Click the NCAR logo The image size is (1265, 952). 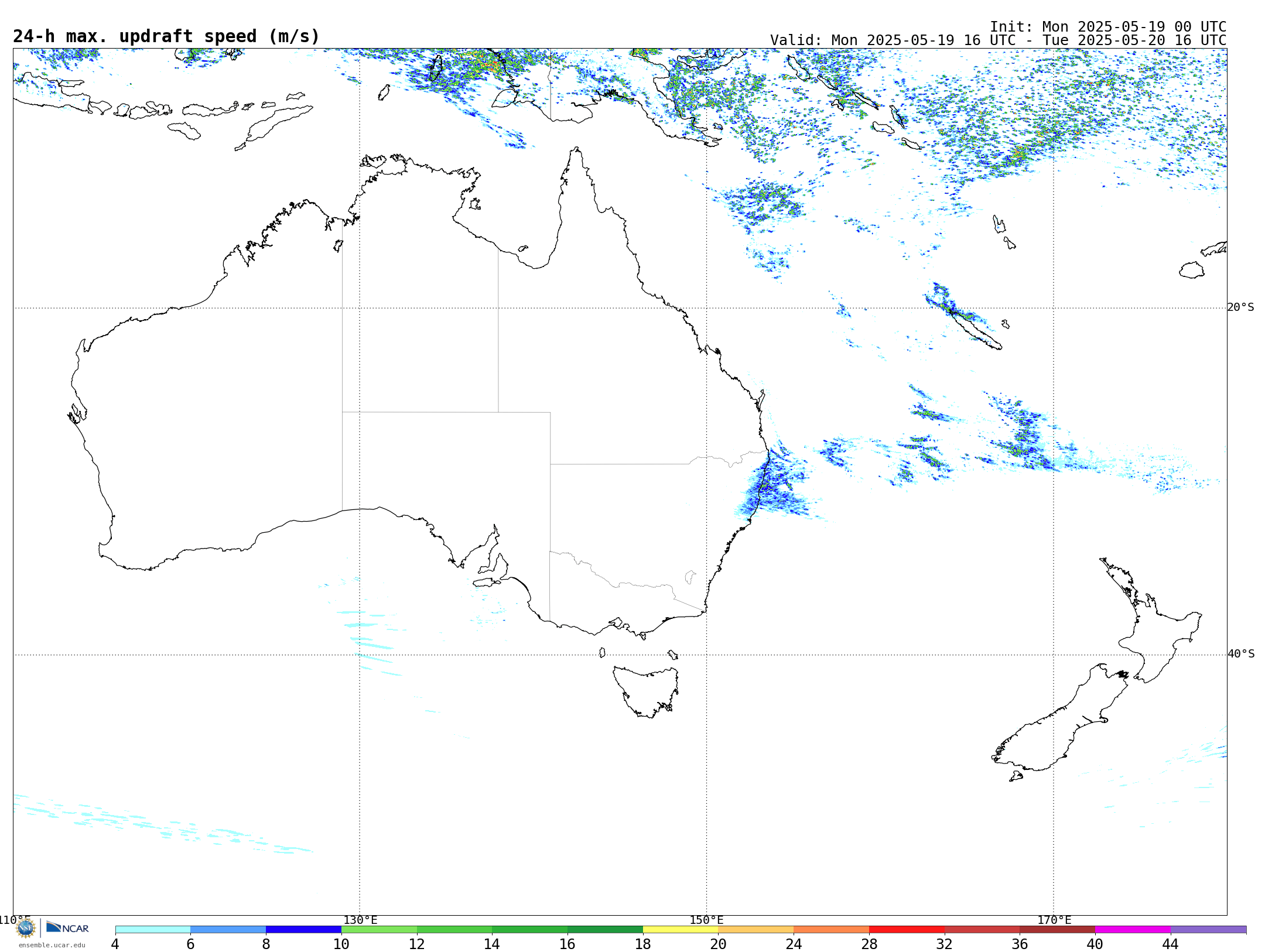(67, 927)
